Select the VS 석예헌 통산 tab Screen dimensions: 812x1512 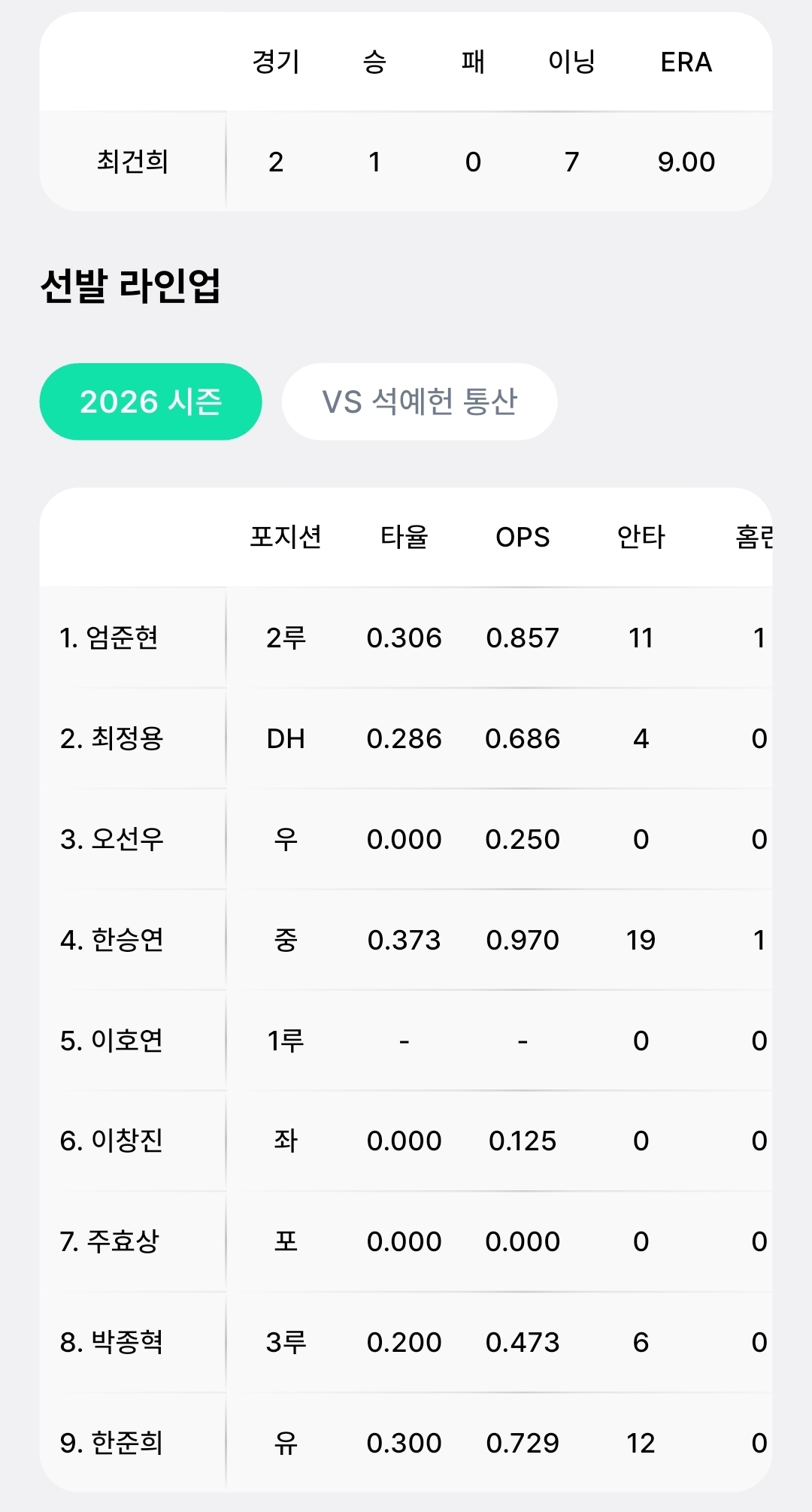pos(419,401)
